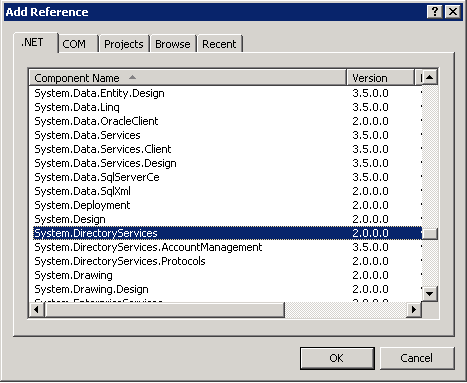Click version 2.0.0.0 of System.Deployment

[x=370, y=205]
